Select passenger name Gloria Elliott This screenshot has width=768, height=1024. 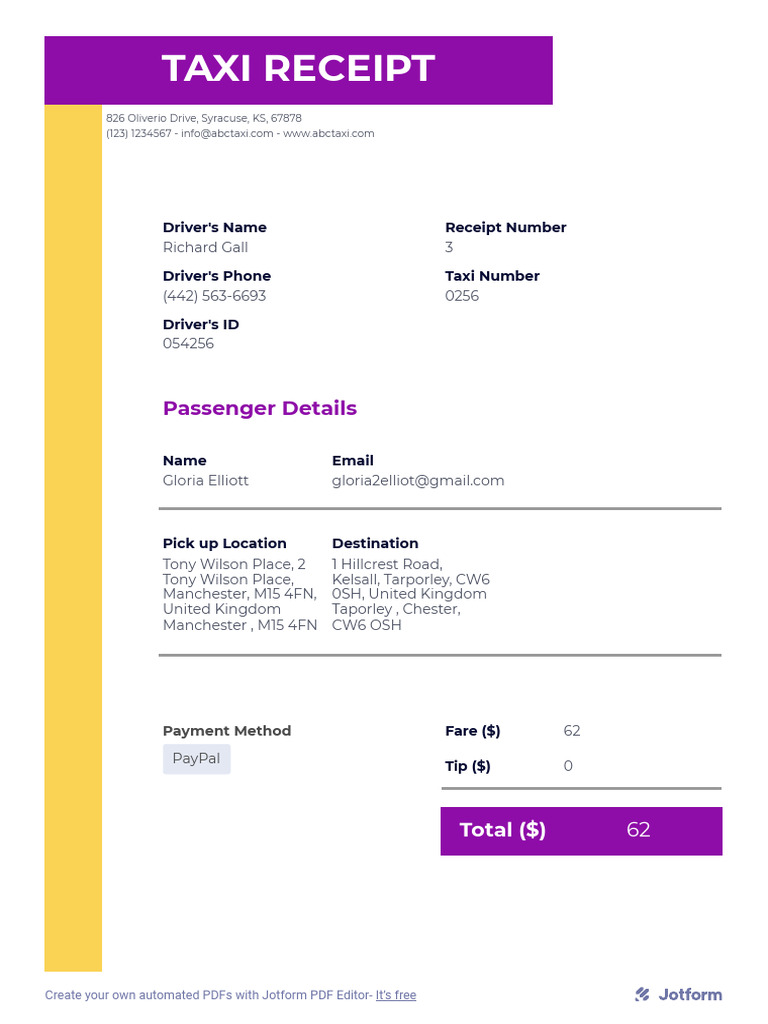pyautogui.click(x=205, y=480)
